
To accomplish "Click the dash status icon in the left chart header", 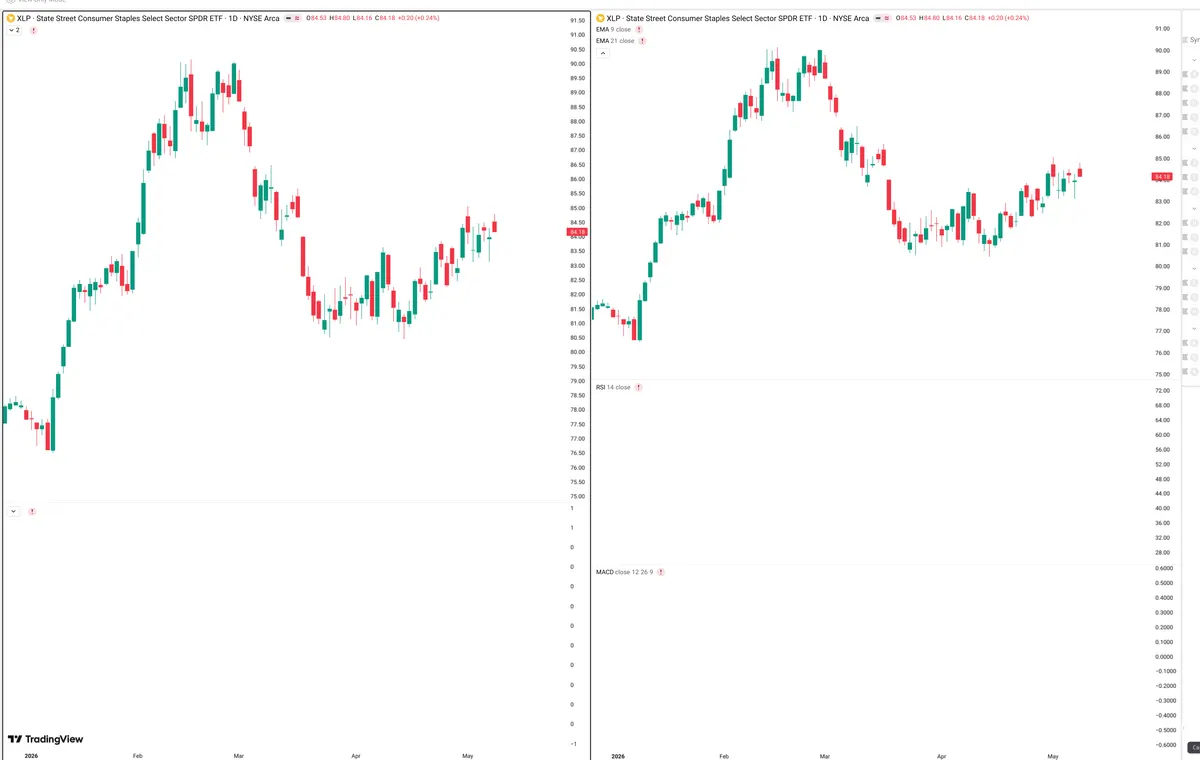I will [288, 18].
